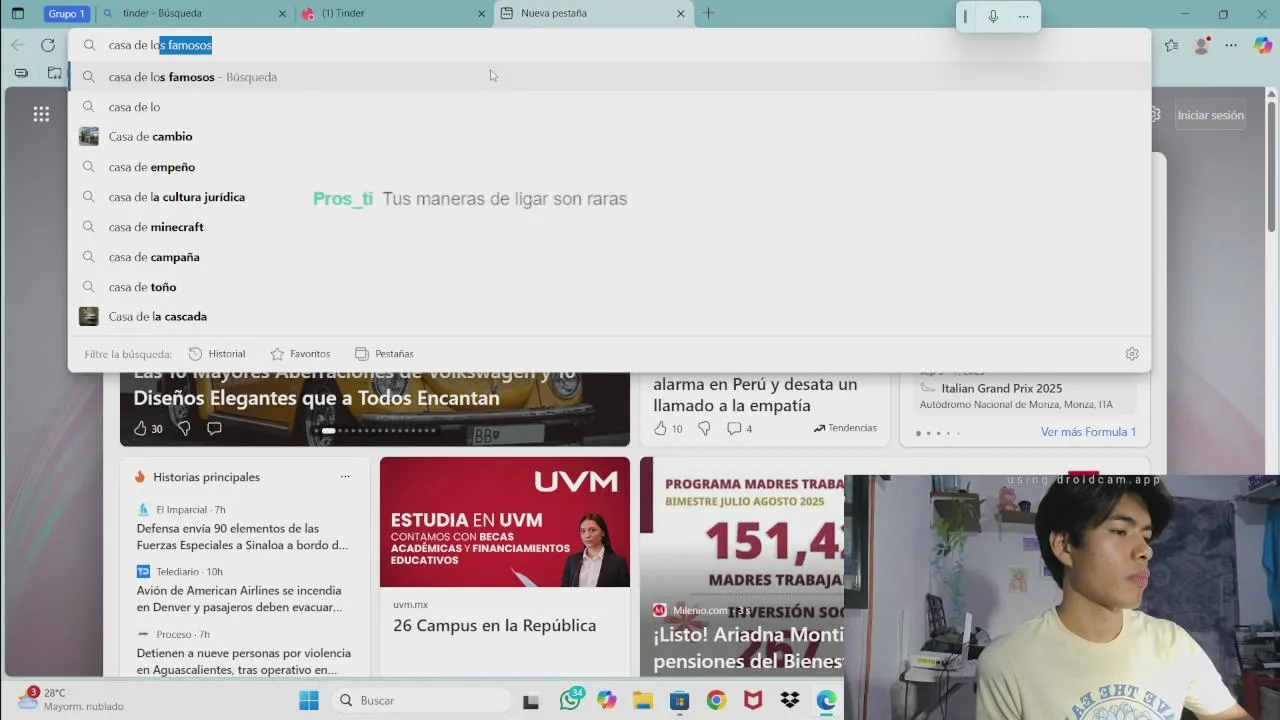Dislike the Volkswagen article thumbs down
1280x720 pixels.
184,428
